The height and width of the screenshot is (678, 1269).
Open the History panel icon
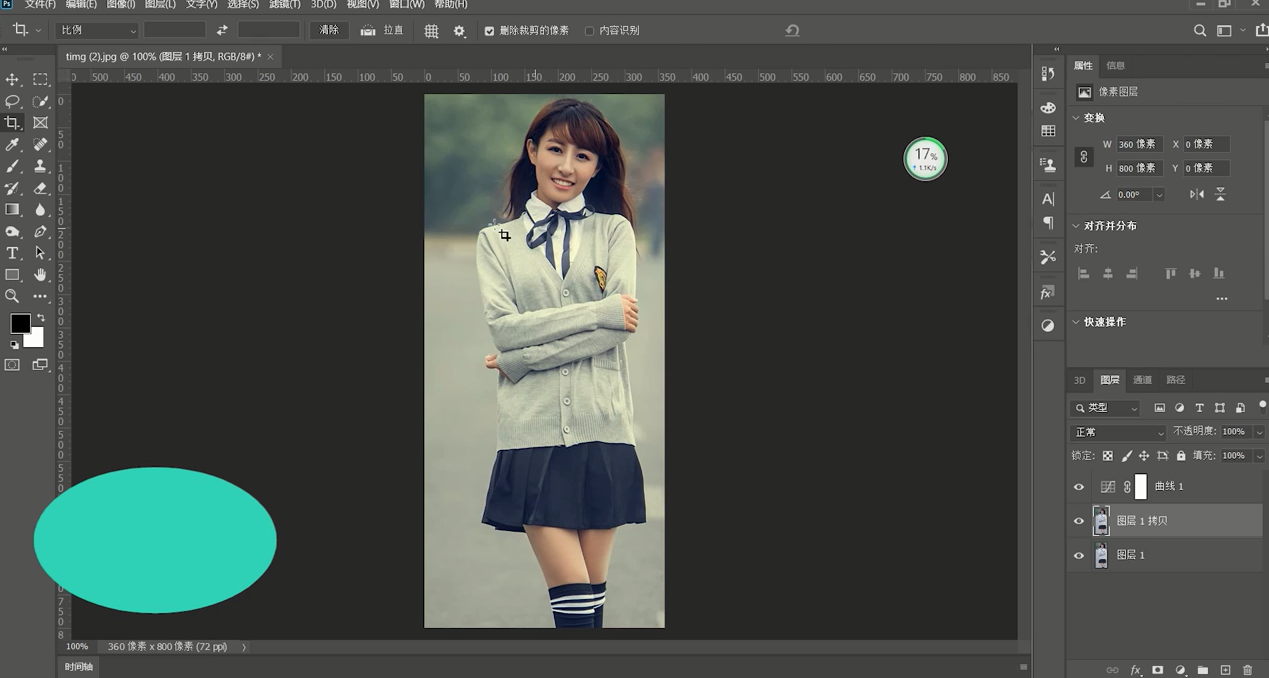1047,73
